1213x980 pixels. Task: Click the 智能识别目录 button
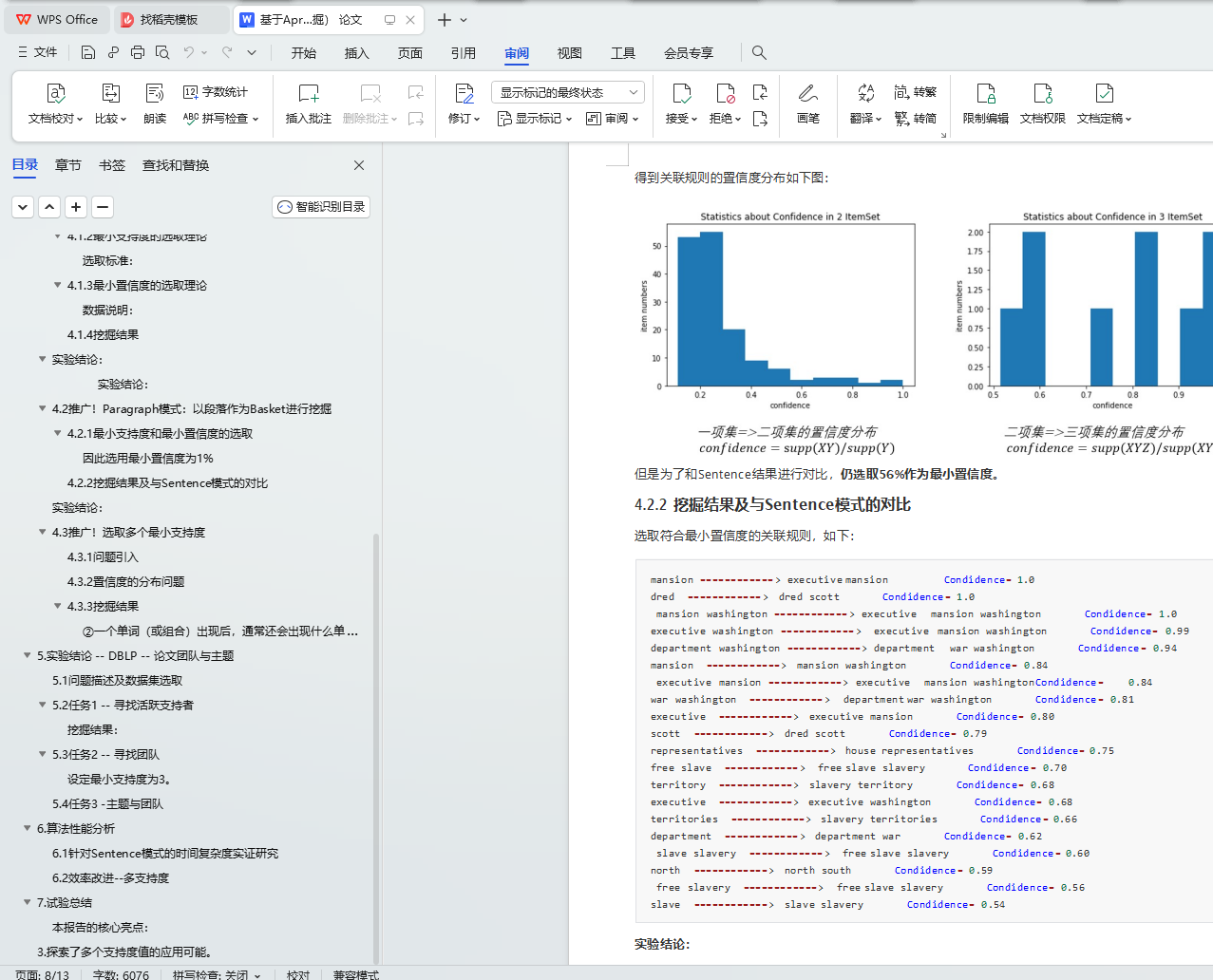[x=321, y=206]
